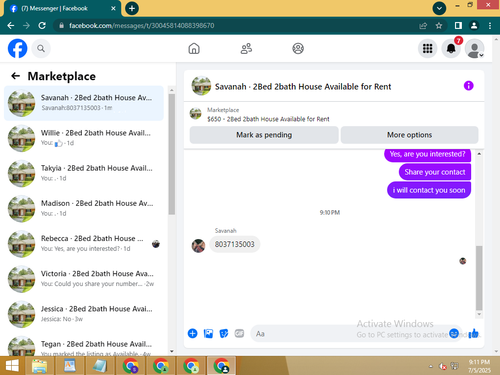Click Savanah's avatar beside her message
500x375 pixels.
[x=198, y=246]
